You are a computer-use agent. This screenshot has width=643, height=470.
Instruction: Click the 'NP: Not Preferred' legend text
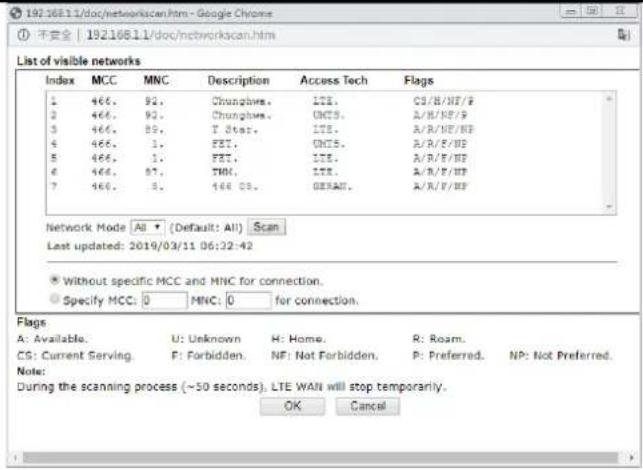[x=561, y=356]
